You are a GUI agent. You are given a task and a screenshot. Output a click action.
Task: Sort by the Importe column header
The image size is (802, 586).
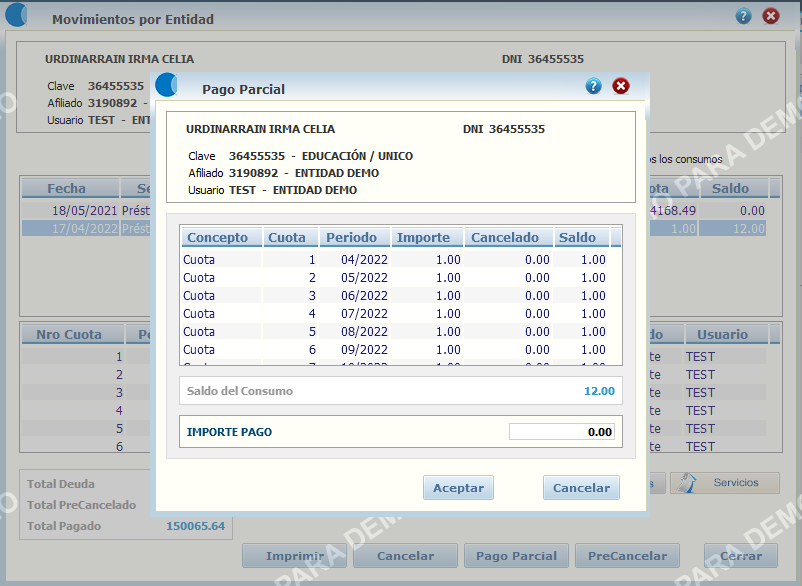[427, 237]
